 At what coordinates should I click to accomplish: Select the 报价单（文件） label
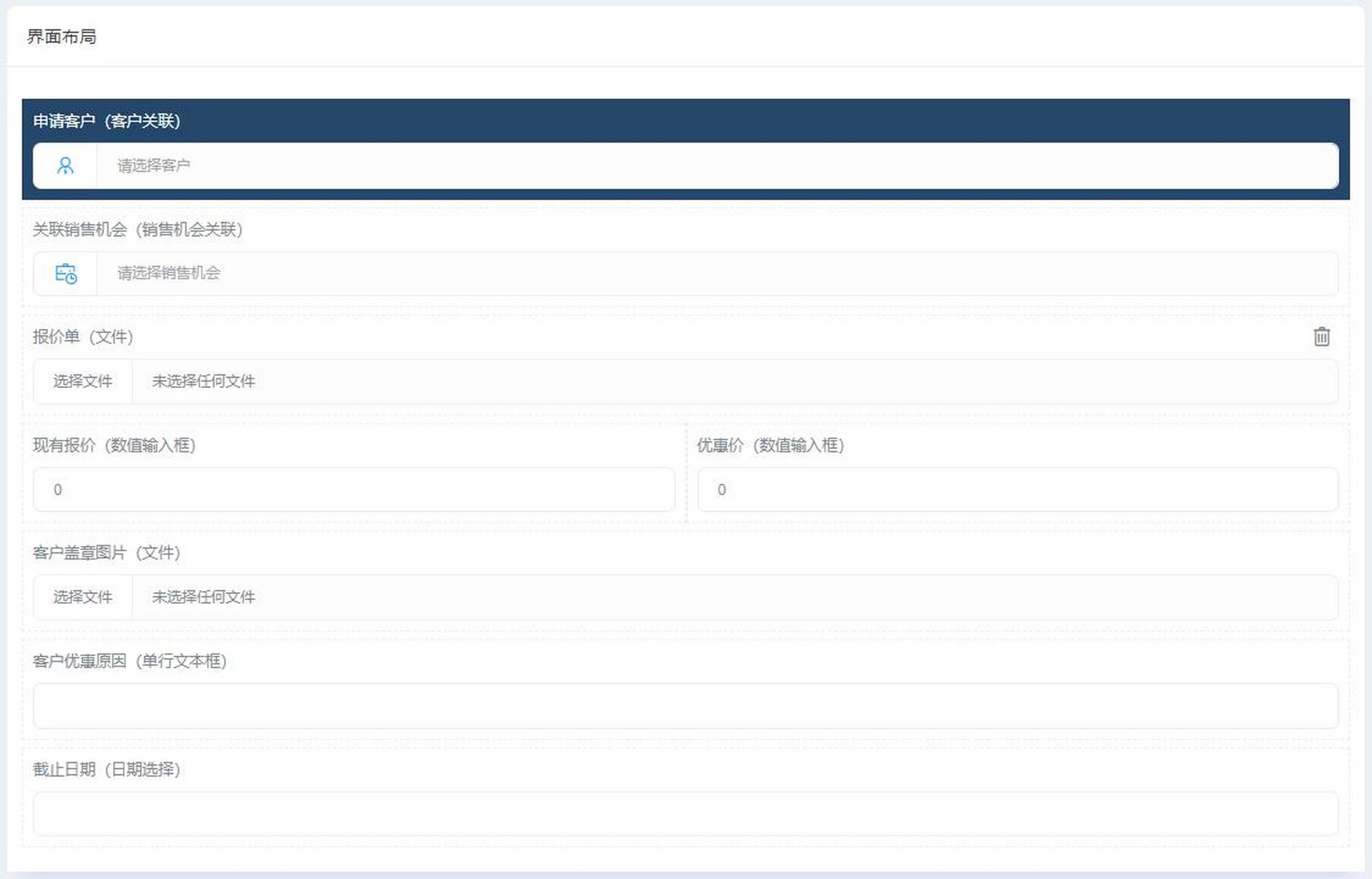point(83,336)
